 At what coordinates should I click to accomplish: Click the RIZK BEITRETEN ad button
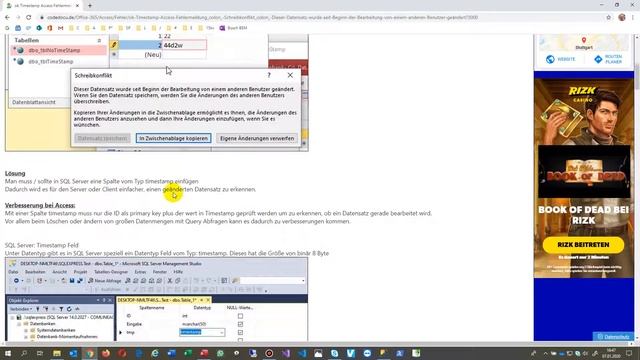[583, 245]
